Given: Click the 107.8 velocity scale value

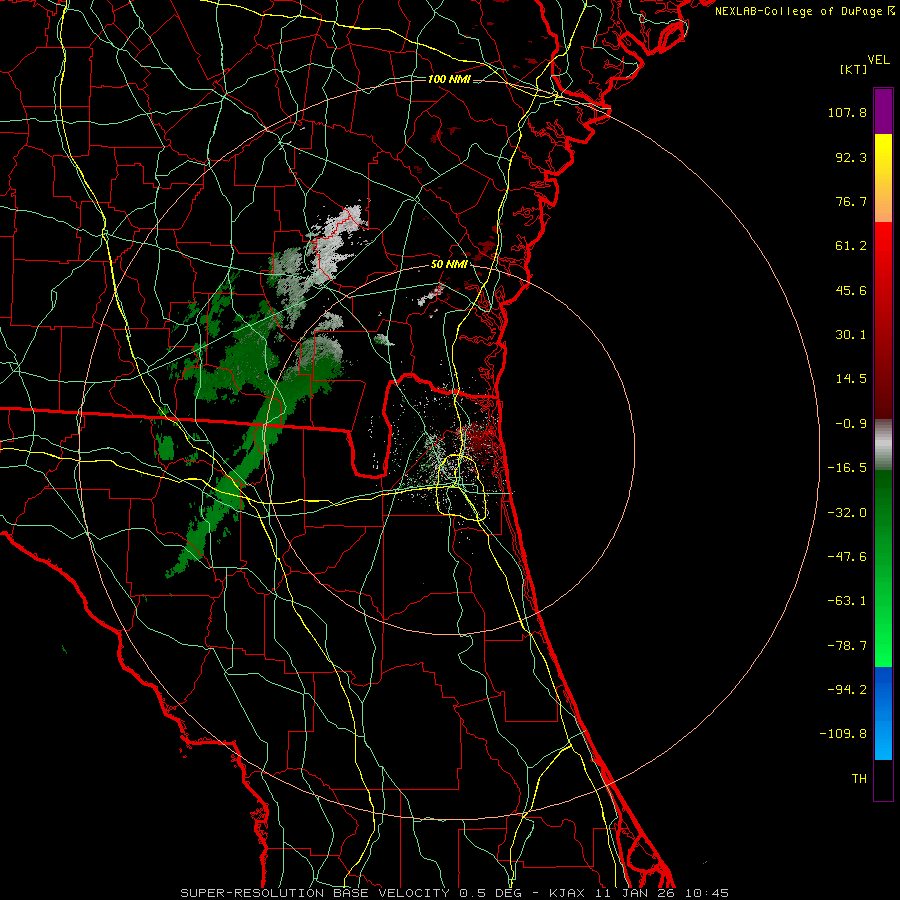Looking at the screenshot, I should [x=847, y=112].
